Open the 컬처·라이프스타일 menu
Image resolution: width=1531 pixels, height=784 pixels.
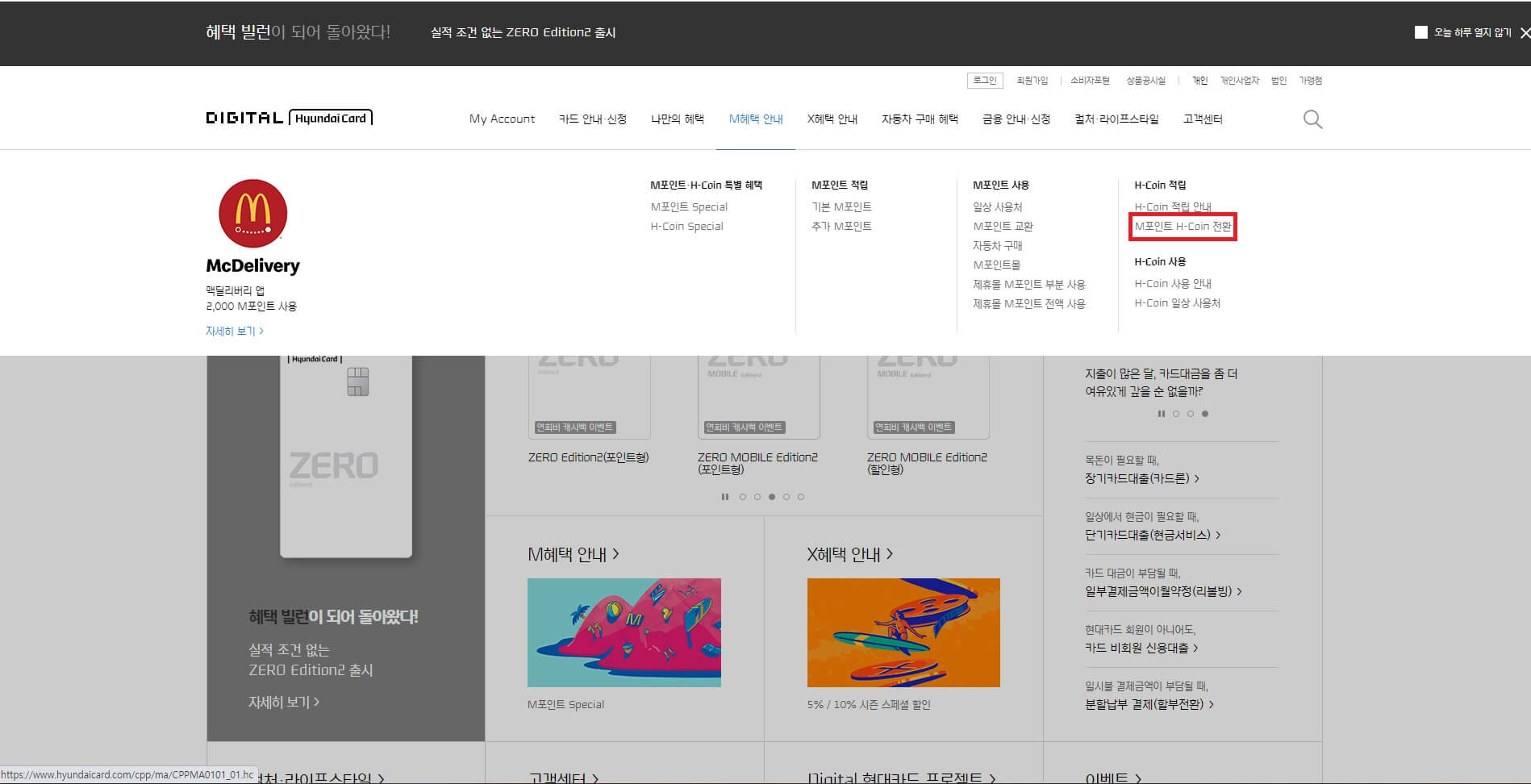click(1116, 119)
